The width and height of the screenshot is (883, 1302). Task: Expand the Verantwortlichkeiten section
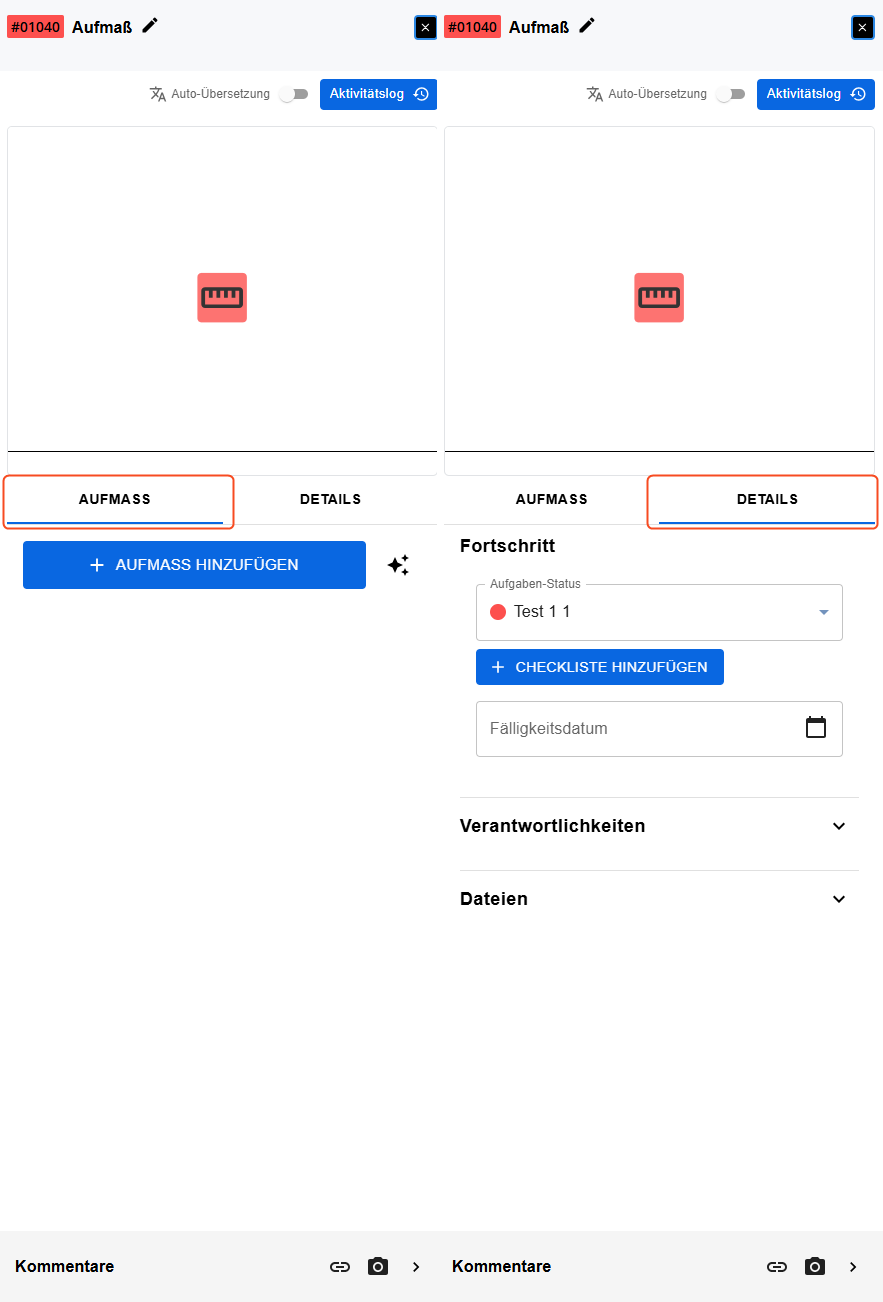659,826
